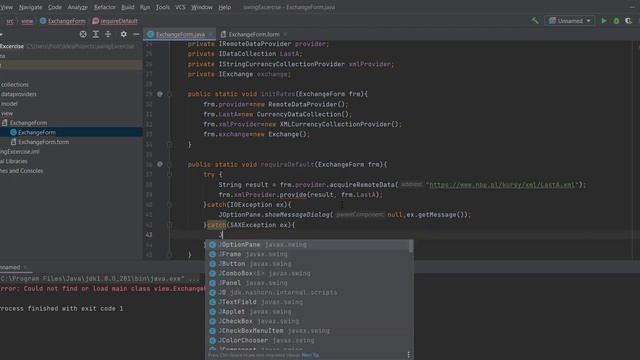Click gutter icon beside initRates method
This screenshot has width=640, height=360.
coord(160,94)
